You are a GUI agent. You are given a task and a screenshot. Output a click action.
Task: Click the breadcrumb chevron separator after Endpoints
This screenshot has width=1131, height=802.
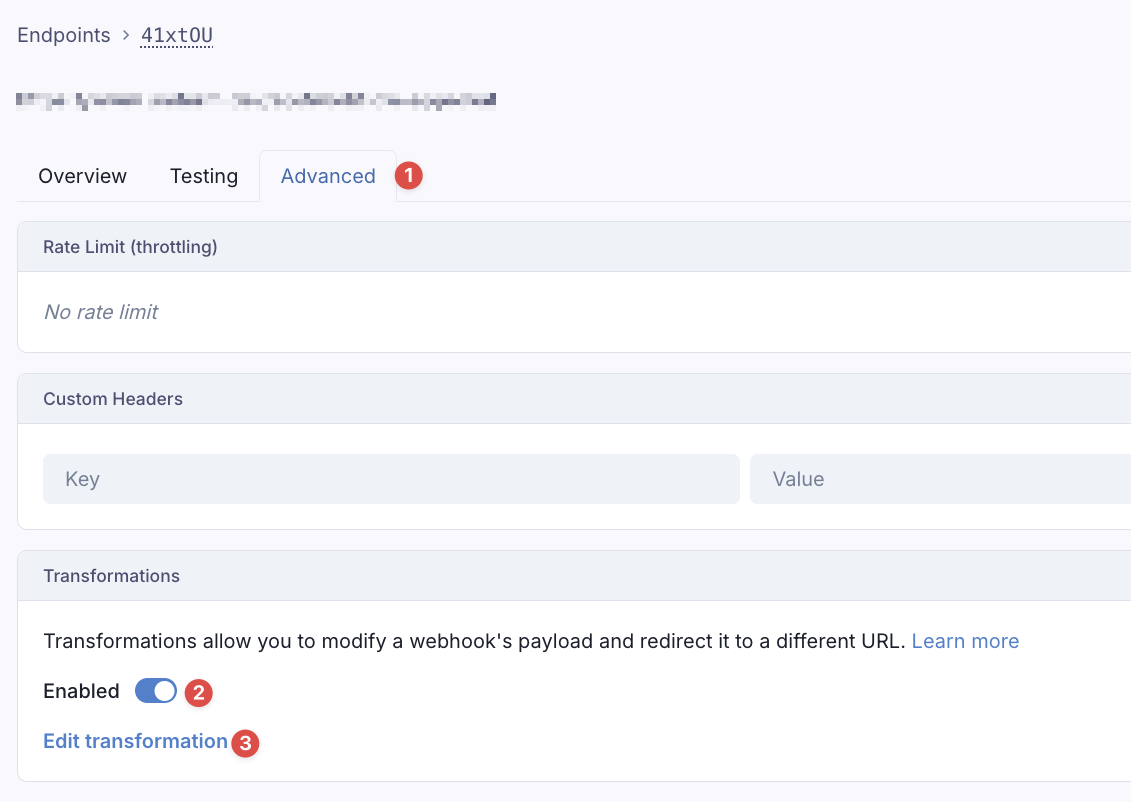tap(126, 36)
